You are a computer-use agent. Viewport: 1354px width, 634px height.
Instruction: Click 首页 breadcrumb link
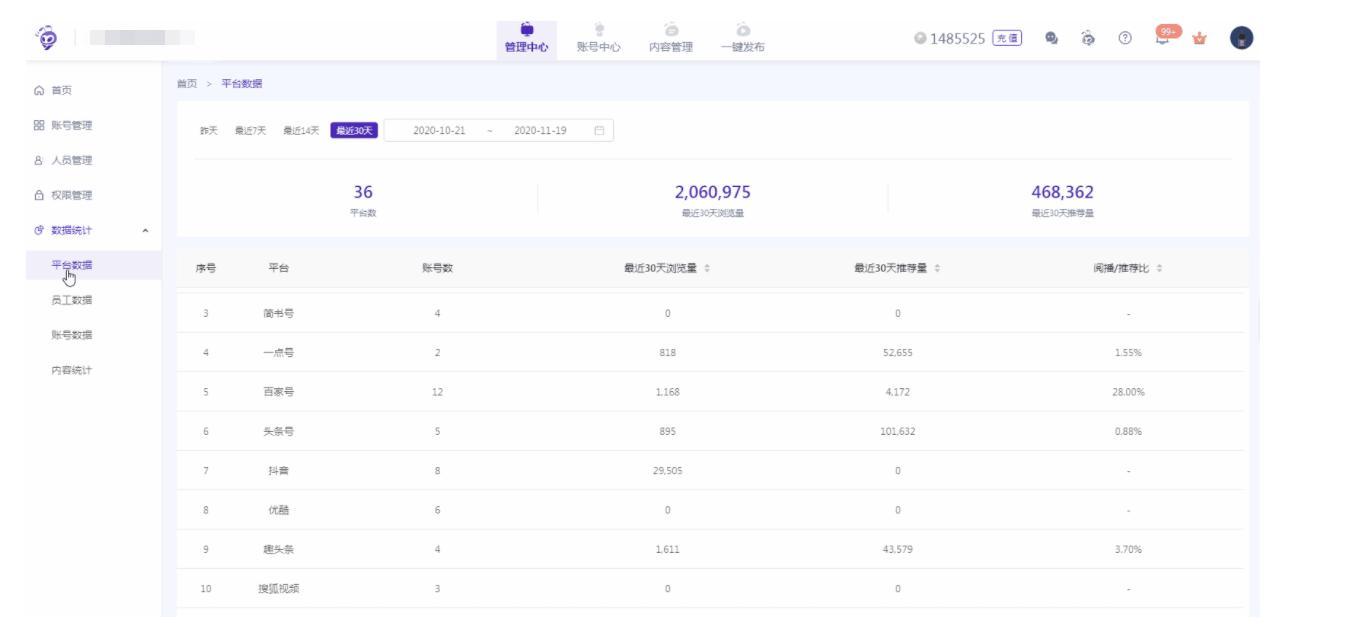[186, 84]
